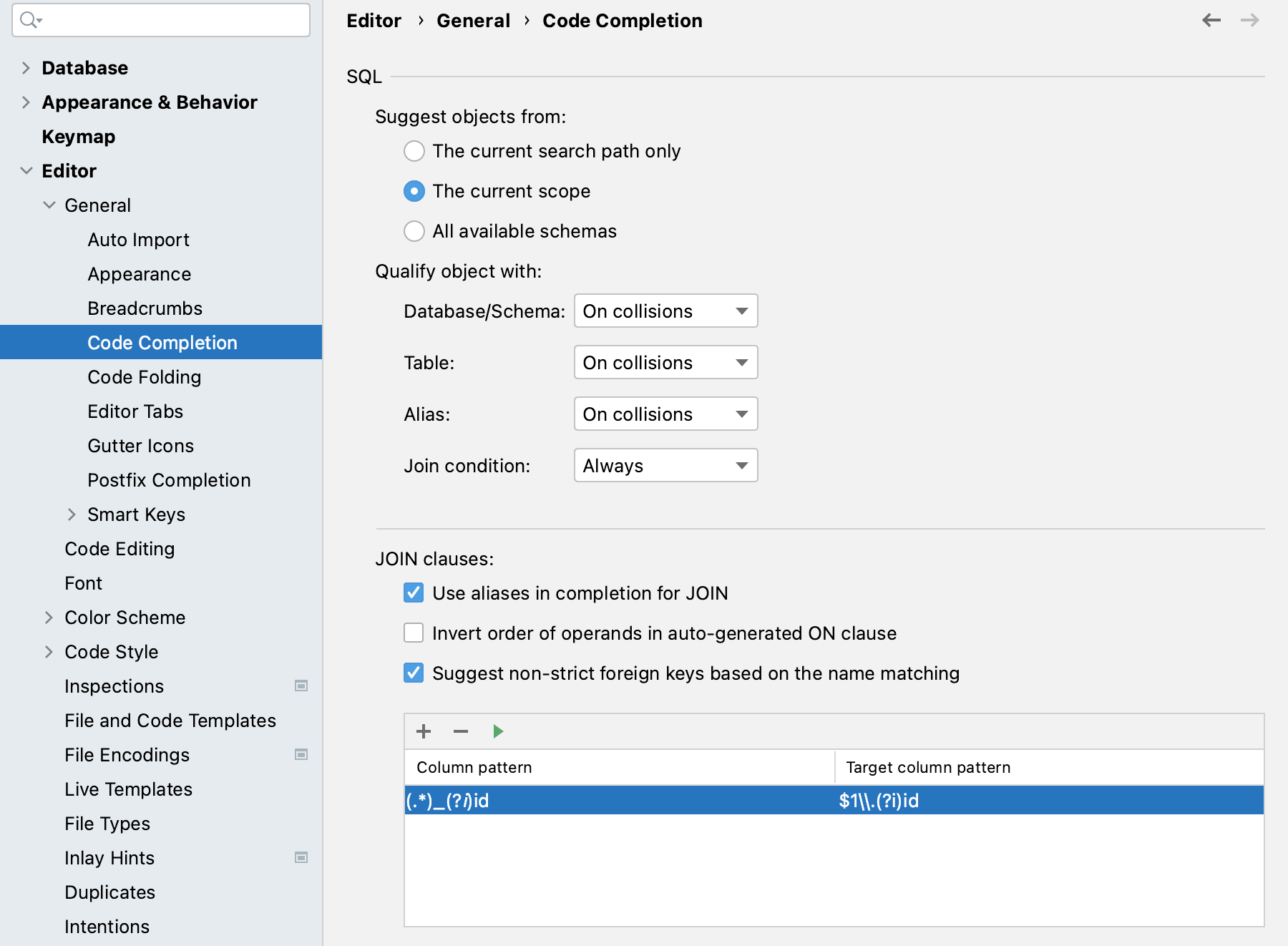Click the settings icon next to Inspections
This screenshot has height=946, width=1288.
tap(301, 686)
